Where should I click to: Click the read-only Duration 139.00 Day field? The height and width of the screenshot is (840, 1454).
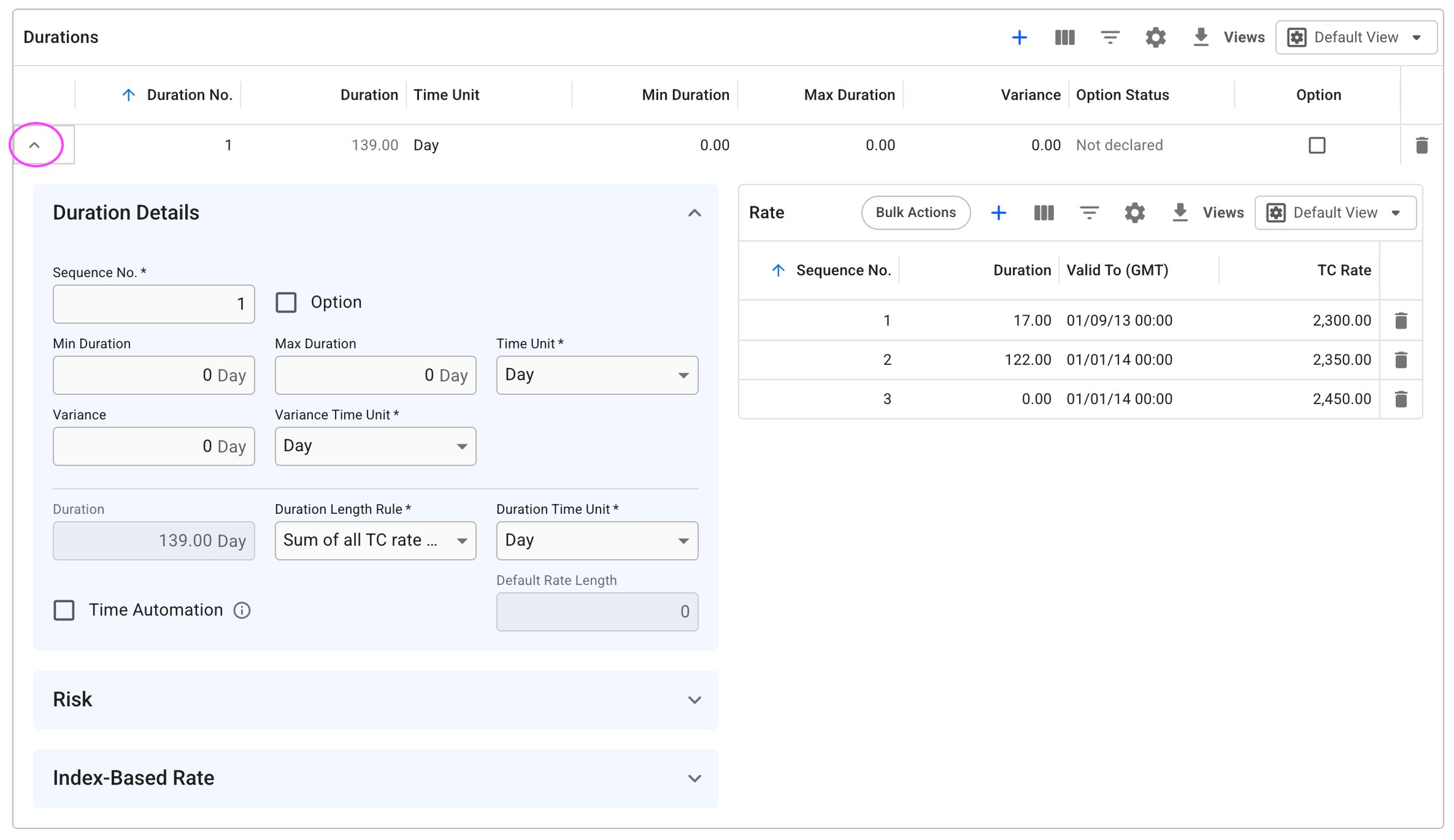154,541
